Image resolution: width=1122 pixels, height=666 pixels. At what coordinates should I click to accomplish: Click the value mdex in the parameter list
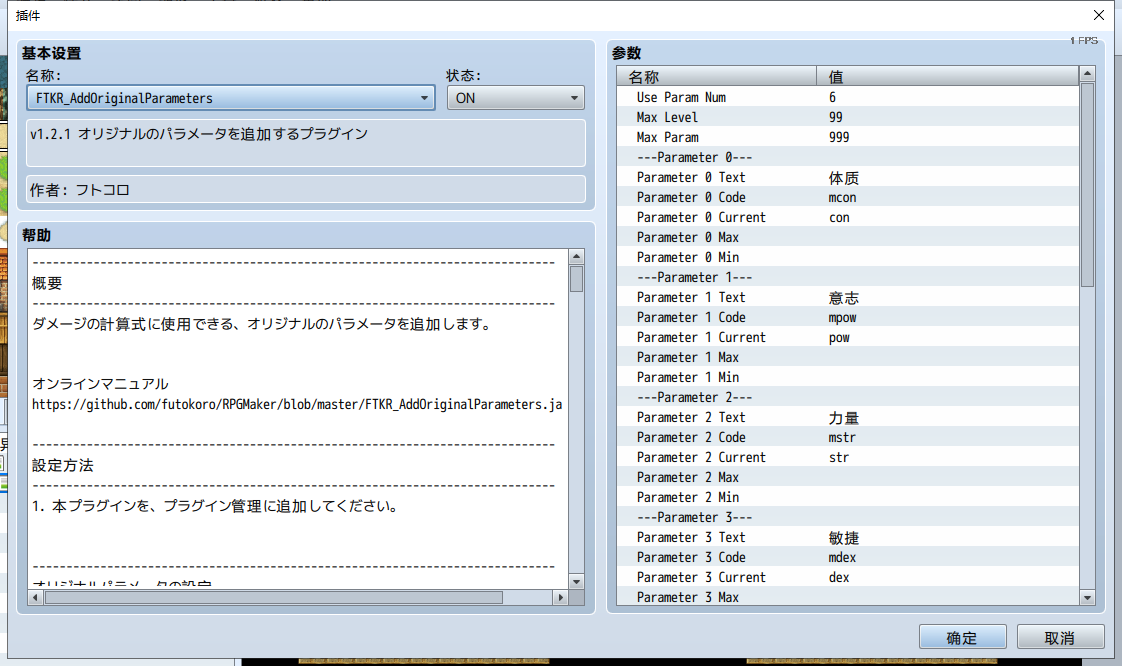pos(842,558)
